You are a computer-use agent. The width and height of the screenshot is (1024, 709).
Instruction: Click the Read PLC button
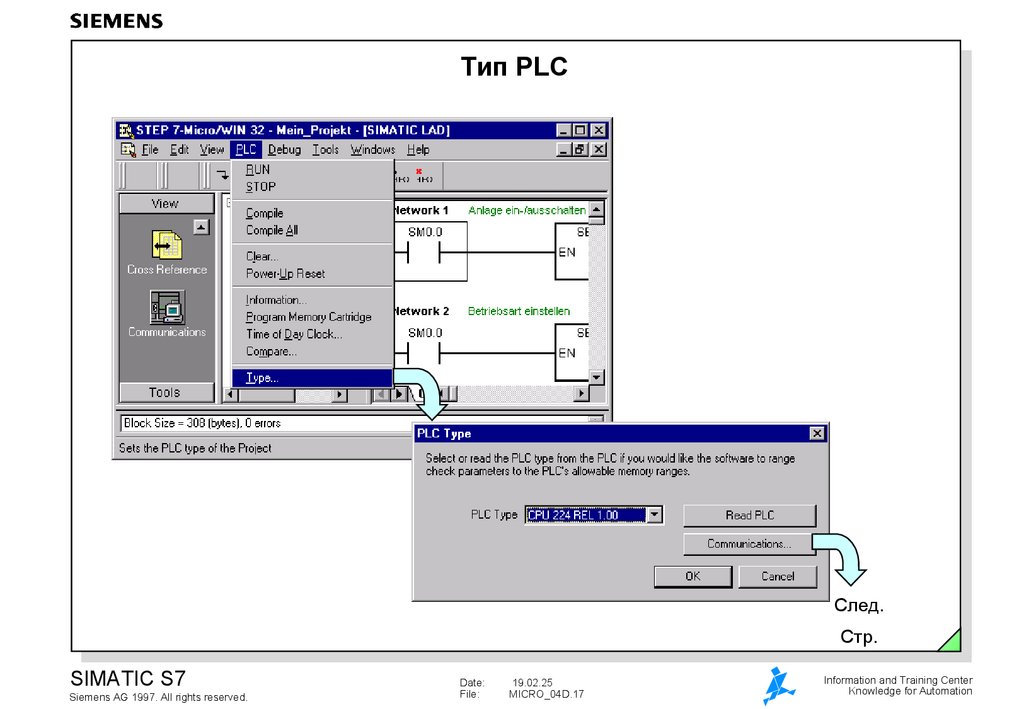(x=750, y=515)
